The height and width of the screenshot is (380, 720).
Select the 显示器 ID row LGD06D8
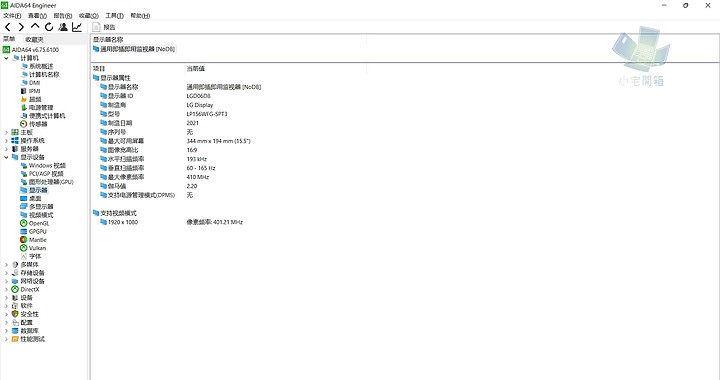[155, 96]
